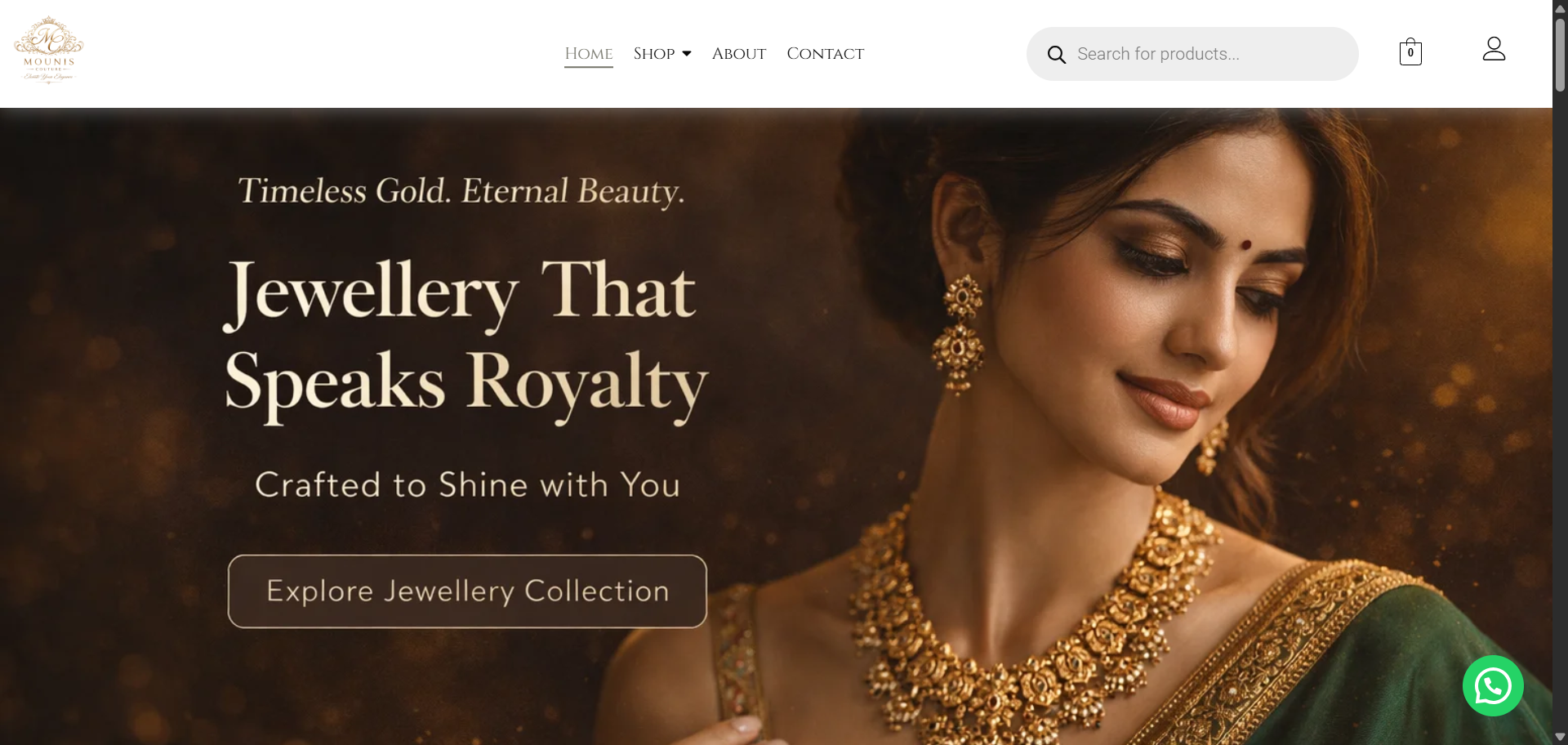Click the magnifying glass search icon
1568x745 pixels.
1056,55
